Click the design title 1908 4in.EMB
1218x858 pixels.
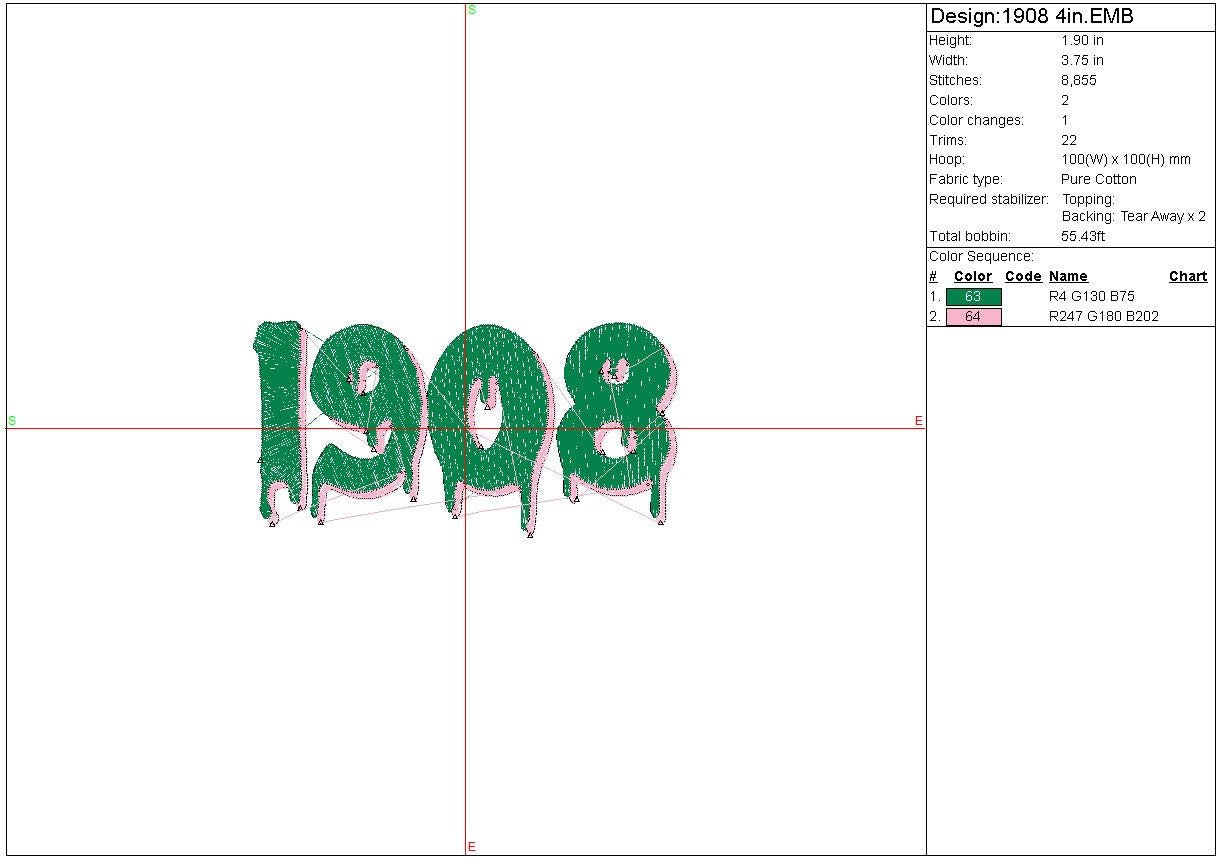pyautogui.click(x=1031, y=17)
